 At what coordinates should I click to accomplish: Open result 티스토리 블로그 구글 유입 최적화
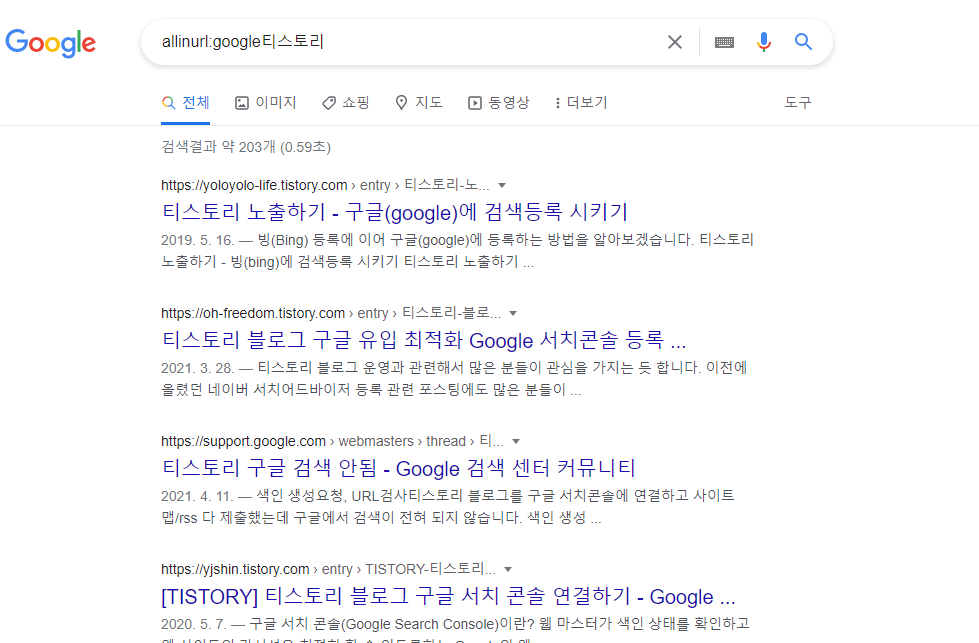click(423, 340)
